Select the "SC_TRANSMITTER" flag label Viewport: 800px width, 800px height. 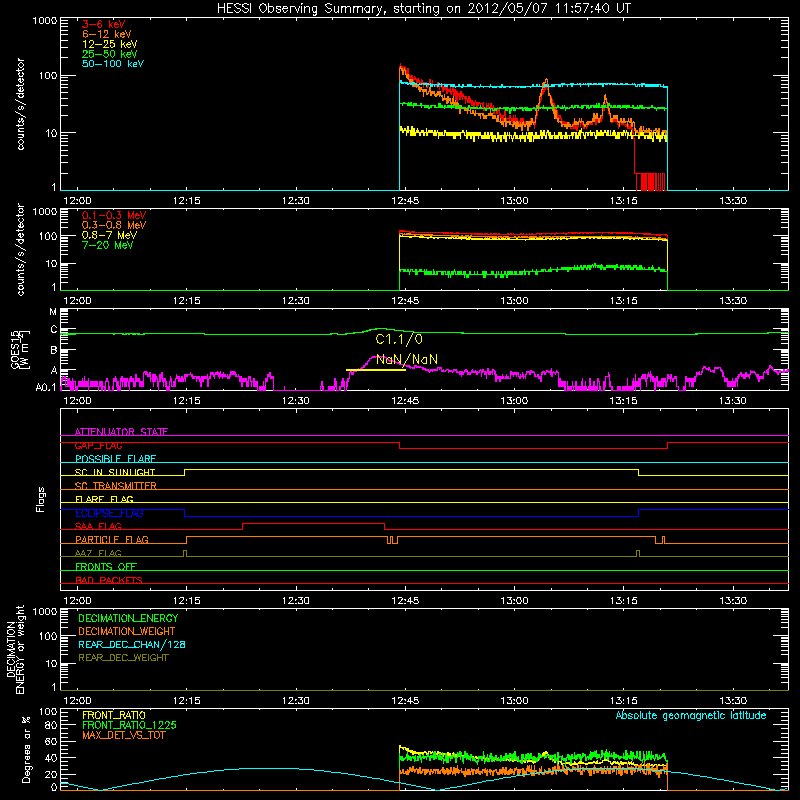[116, 485]
